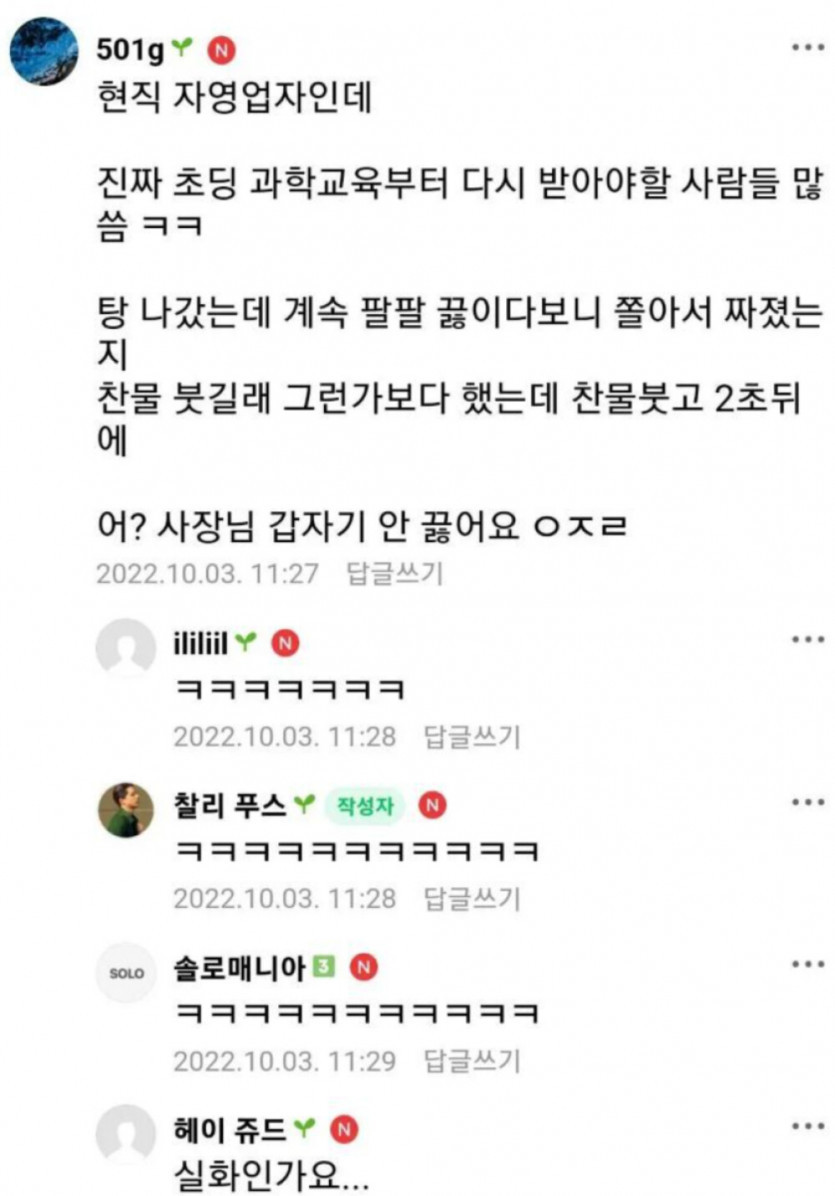
Task: Open more options for 솔로매니아's reply
Action: click(808, 964)
